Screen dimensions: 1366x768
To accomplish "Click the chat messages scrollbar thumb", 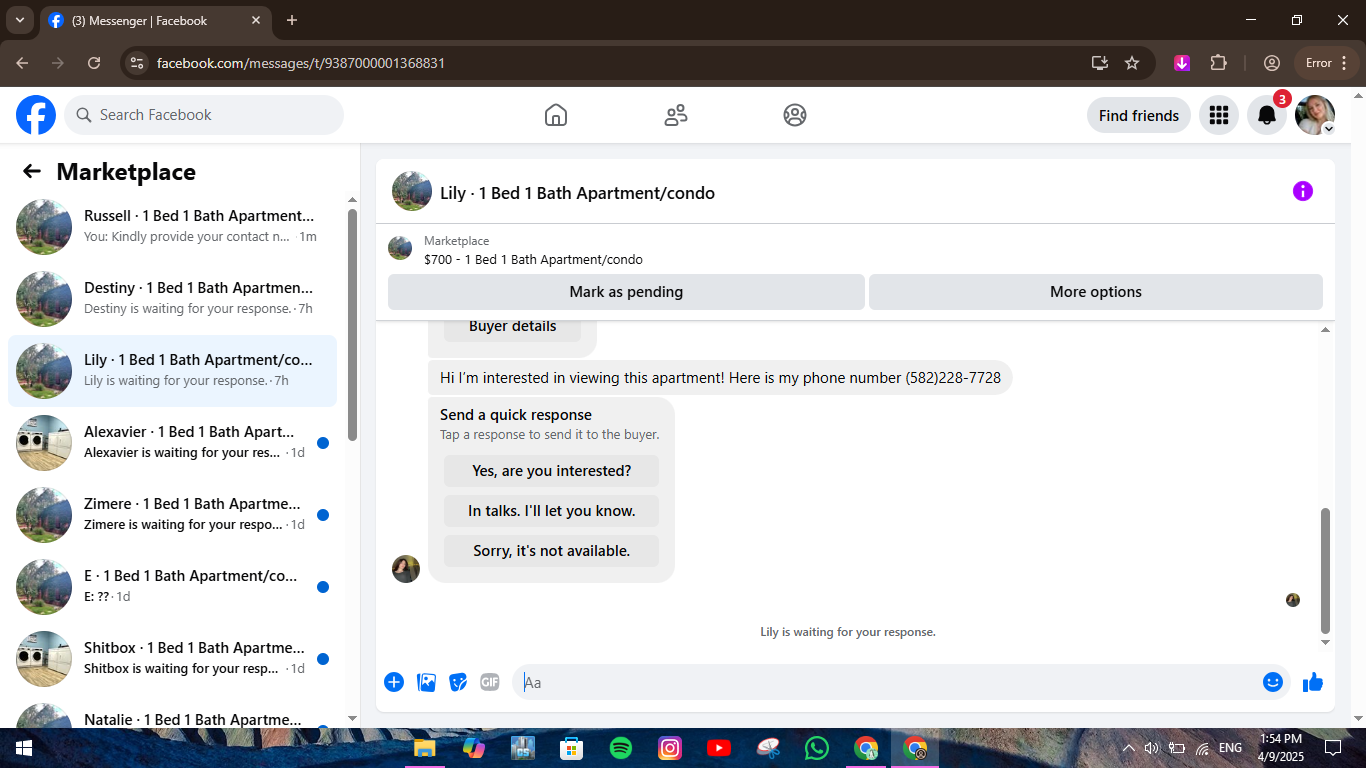I will (1326, 570).
